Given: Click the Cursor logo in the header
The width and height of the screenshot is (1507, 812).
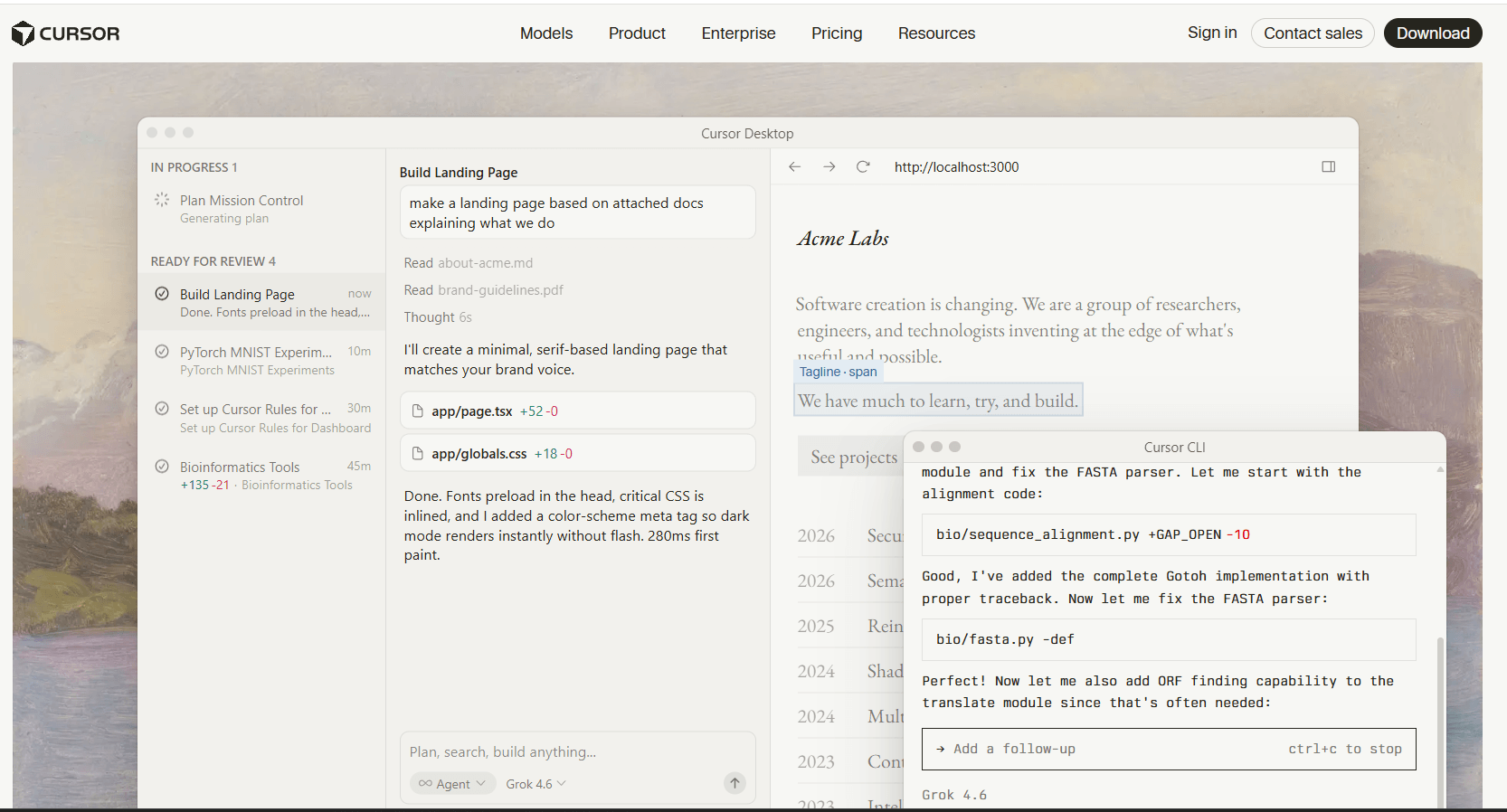Looking at the screenshot, I should tap(65, 33).
